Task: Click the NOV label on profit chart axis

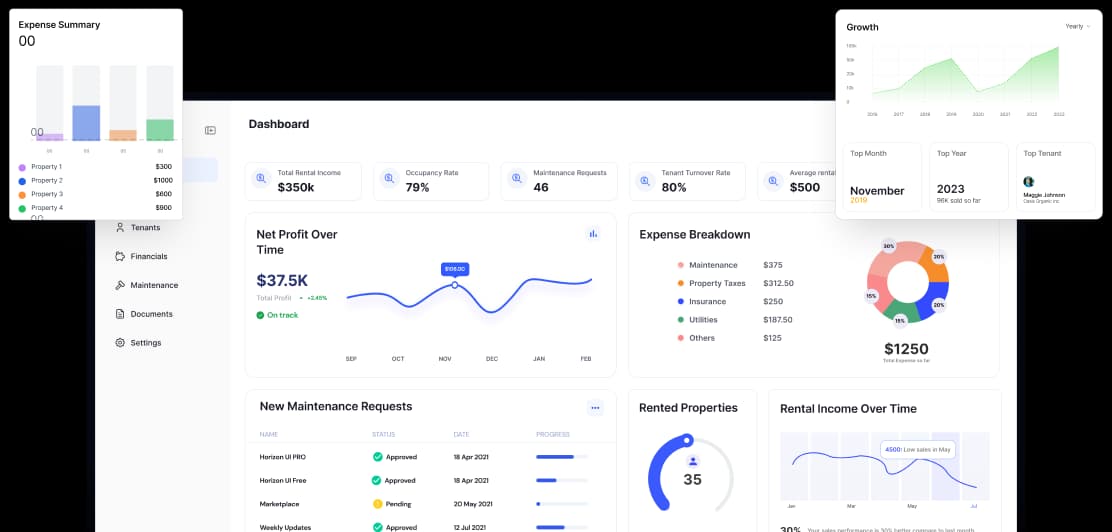Action: (x=445, y=359)
